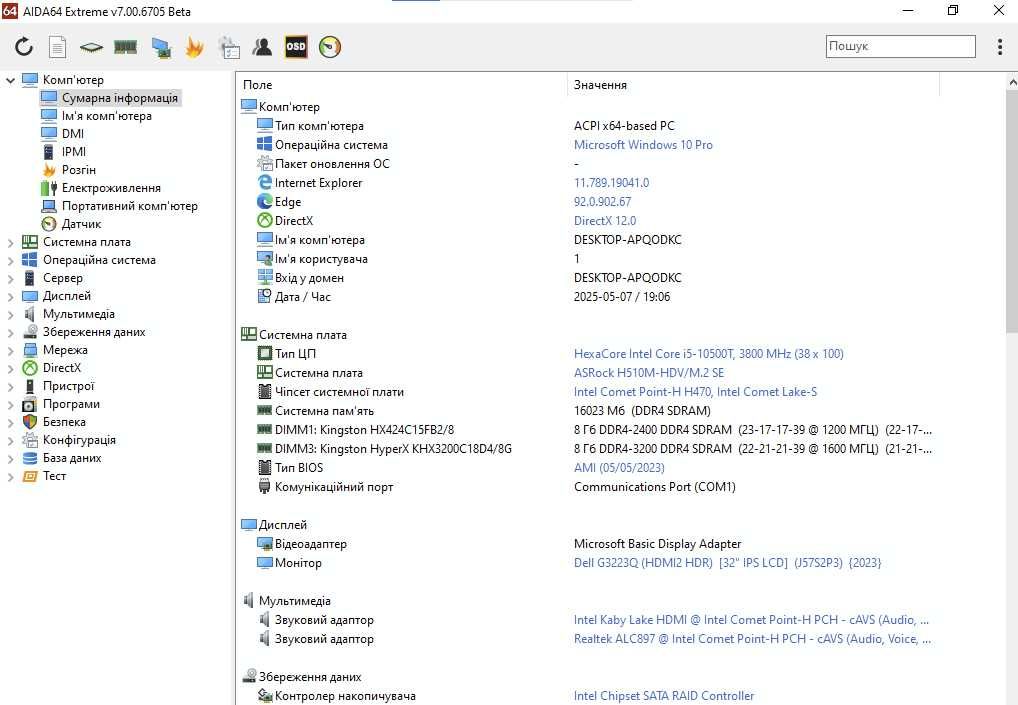Open the DirectX 12.0 link
Screen dimensions: 1018x705
point(604,221)
